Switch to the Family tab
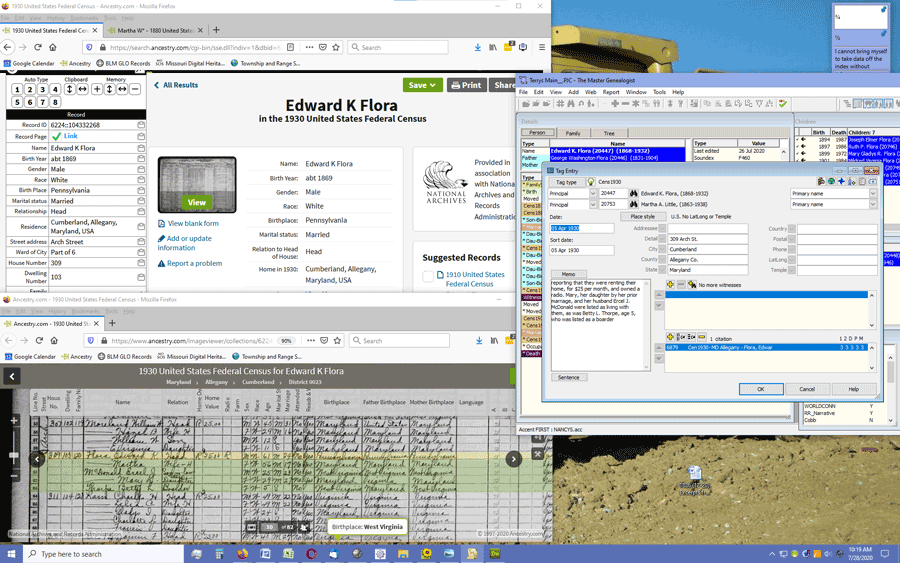 tap(573, 133)
